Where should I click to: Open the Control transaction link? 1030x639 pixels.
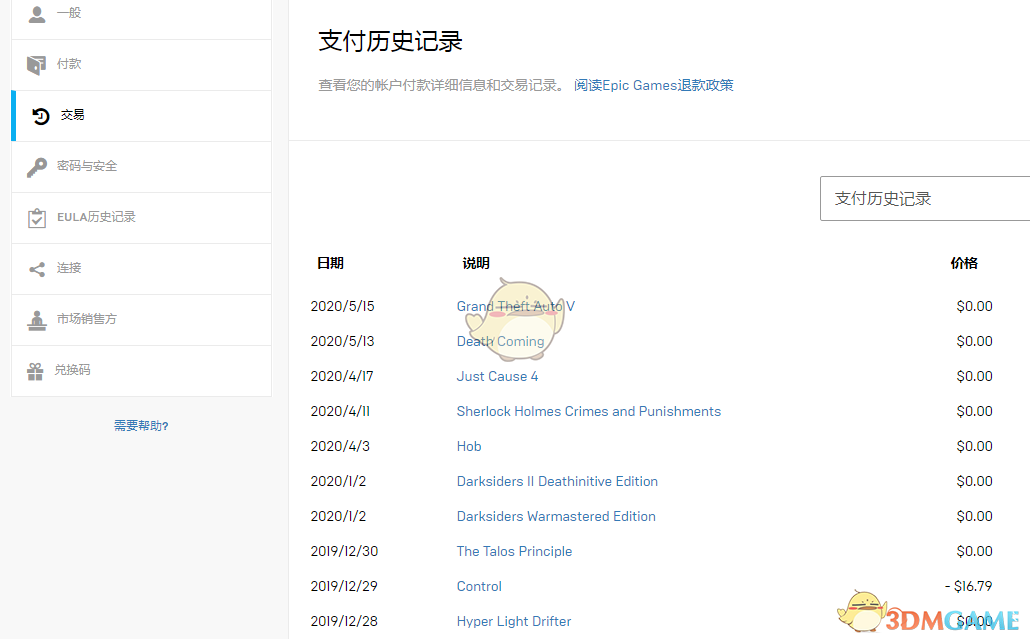tap(479, 586)
